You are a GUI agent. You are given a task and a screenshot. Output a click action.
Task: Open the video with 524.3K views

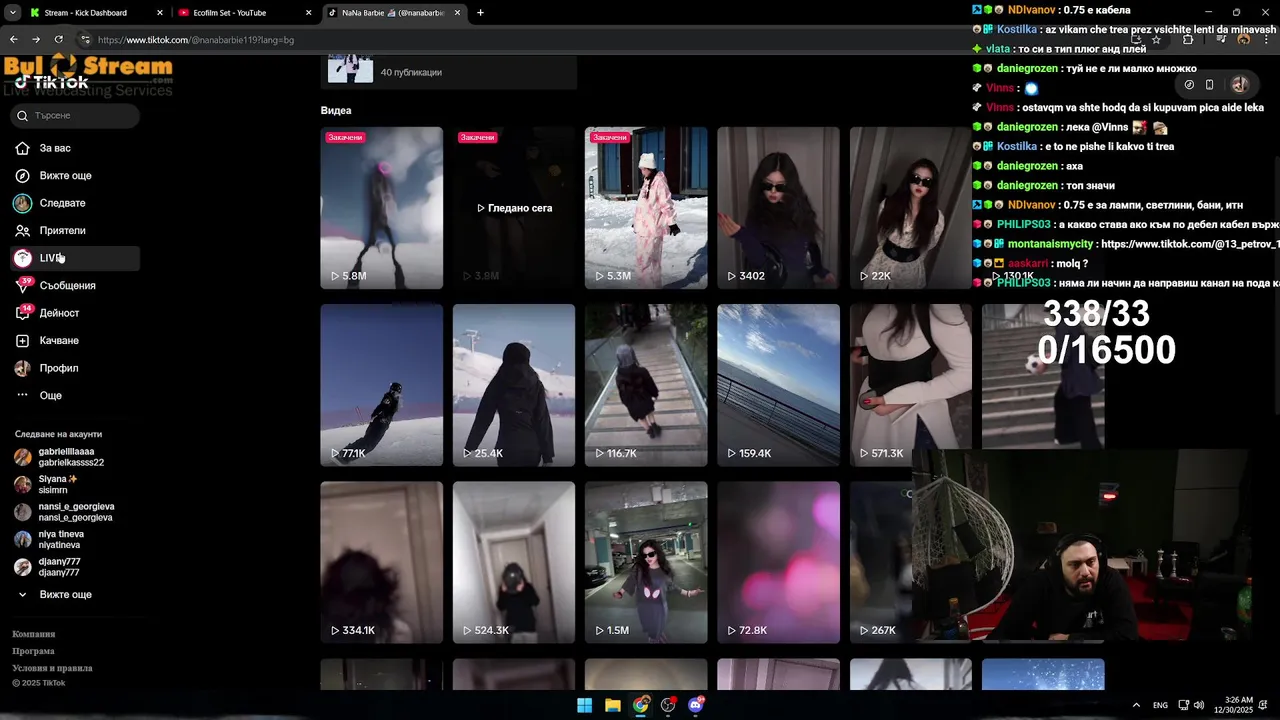(x=514, y=562)
